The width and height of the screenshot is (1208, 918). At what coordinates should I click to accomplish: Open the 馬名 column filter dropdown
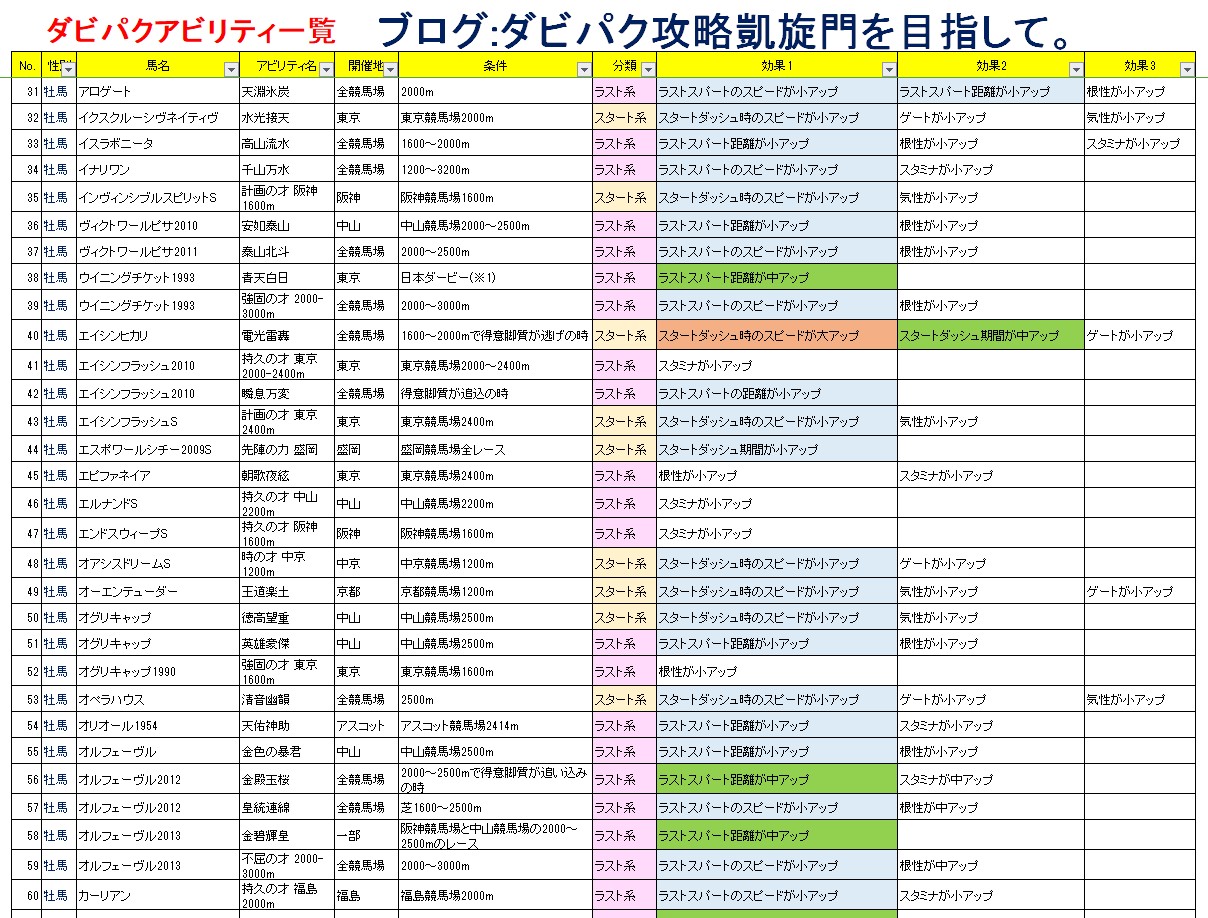(x=231, y=69)
